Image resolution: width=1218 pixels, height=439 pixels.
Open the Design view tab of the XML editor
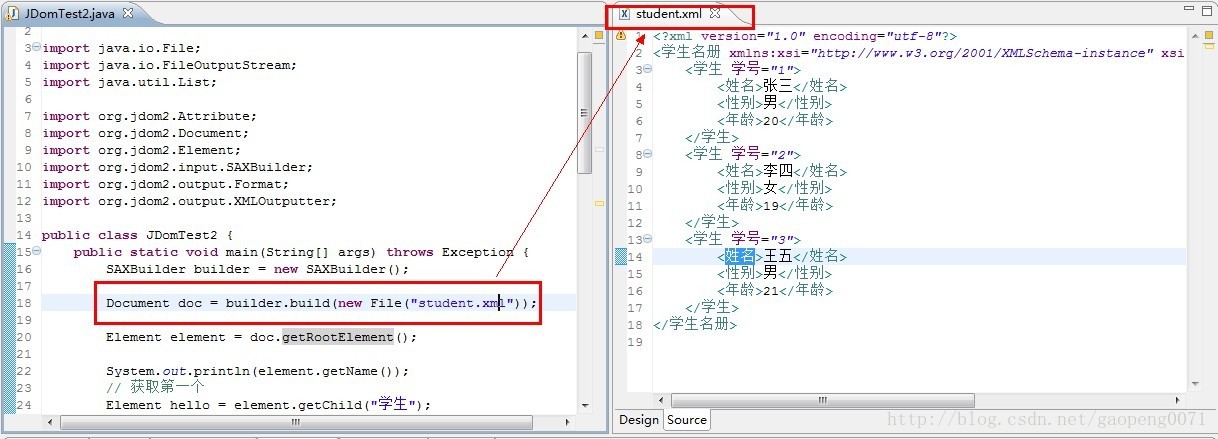pos(638,420)
